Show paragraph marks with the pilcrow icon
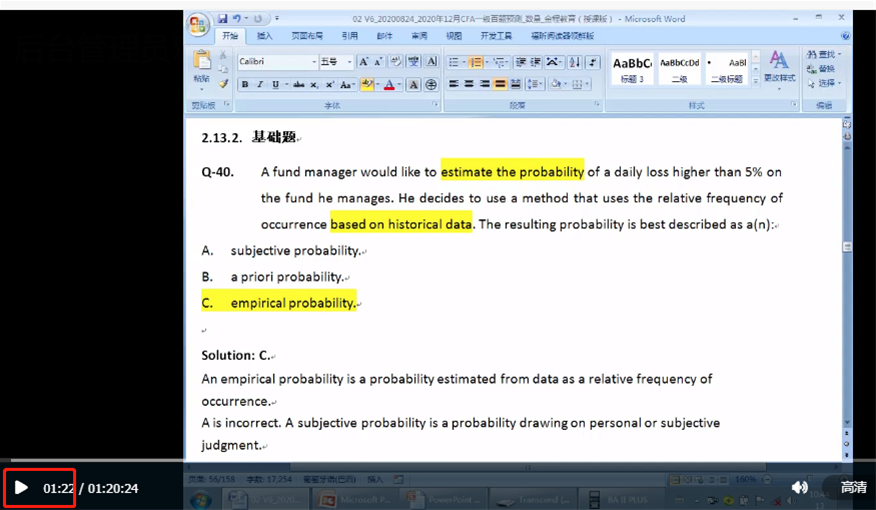876x510 pixels. coord(593,61)
